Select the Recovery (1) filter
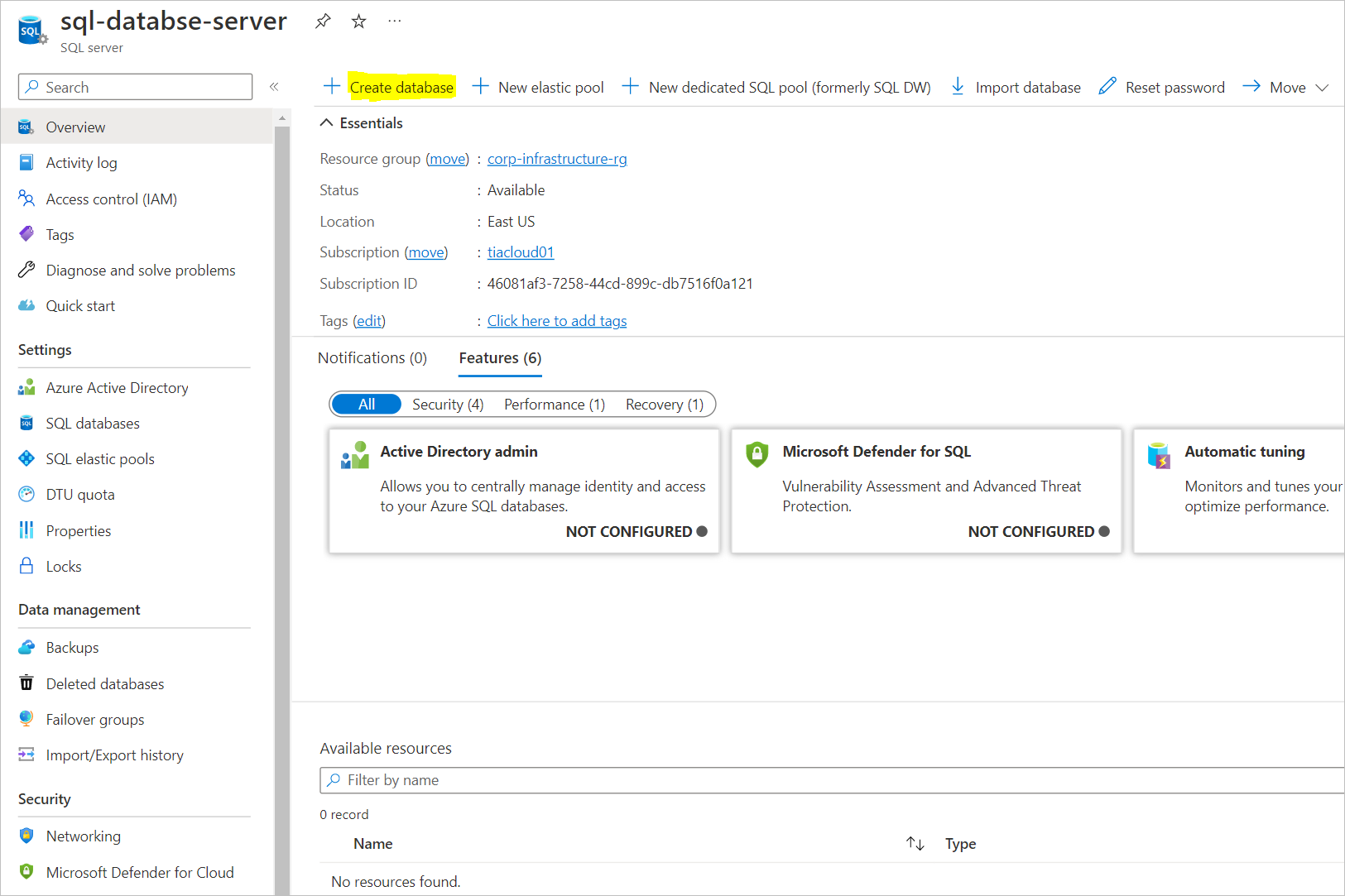Image resolution: width=1345 pixels, height=896 pixels. [665, 404]
